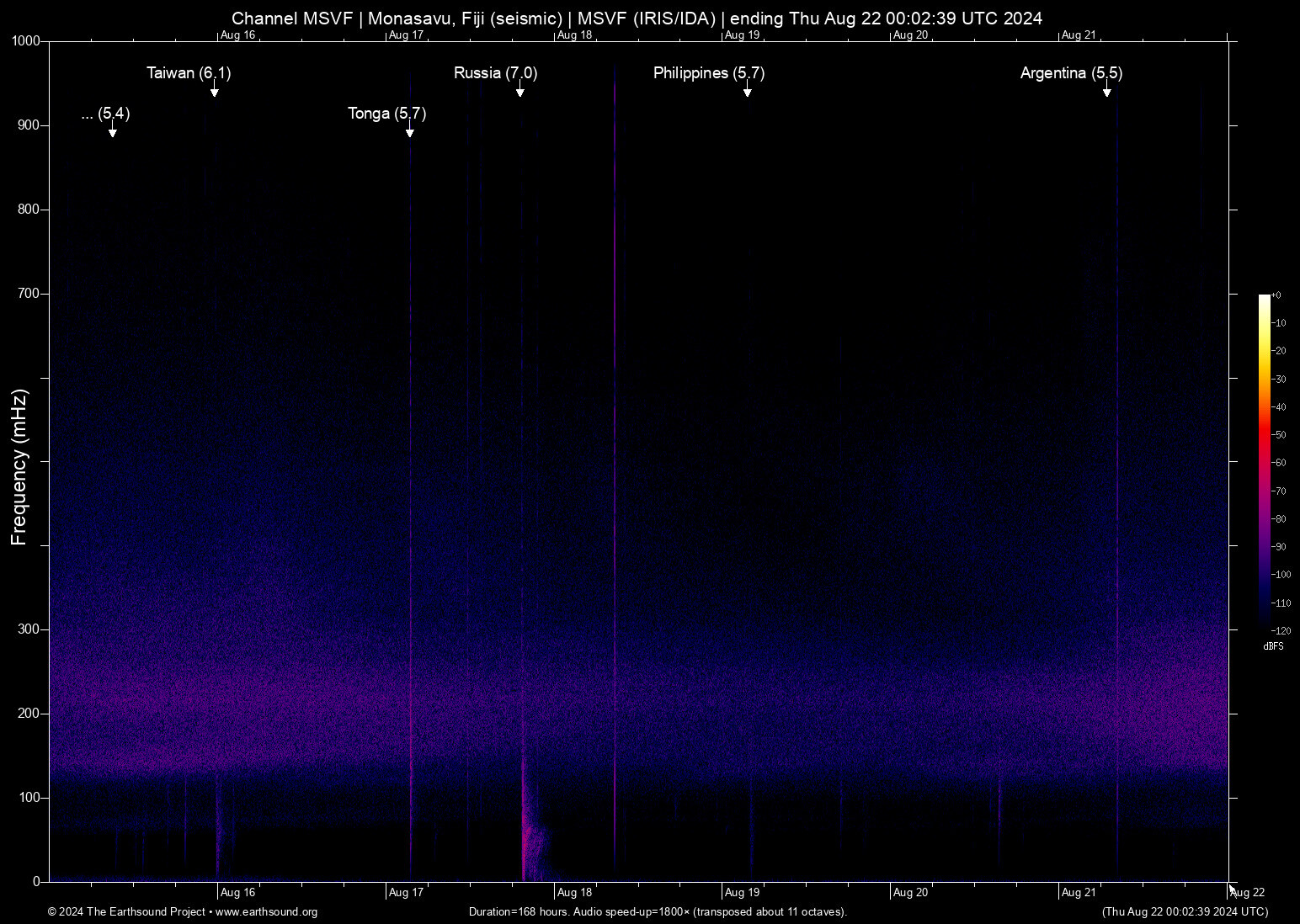Screen dimensions: 1300x924
Task: Click the Aug 18 date label on top axis
Action: (575, 35)
